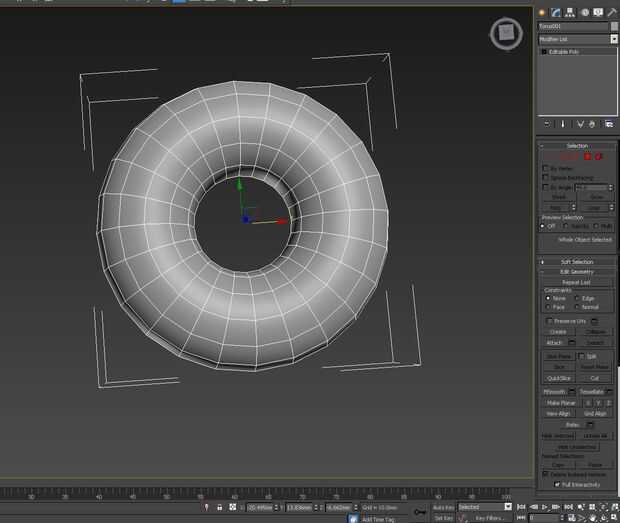Click the Set Key large key icon
The image size is (620, 523).
(x=418, y=512)
